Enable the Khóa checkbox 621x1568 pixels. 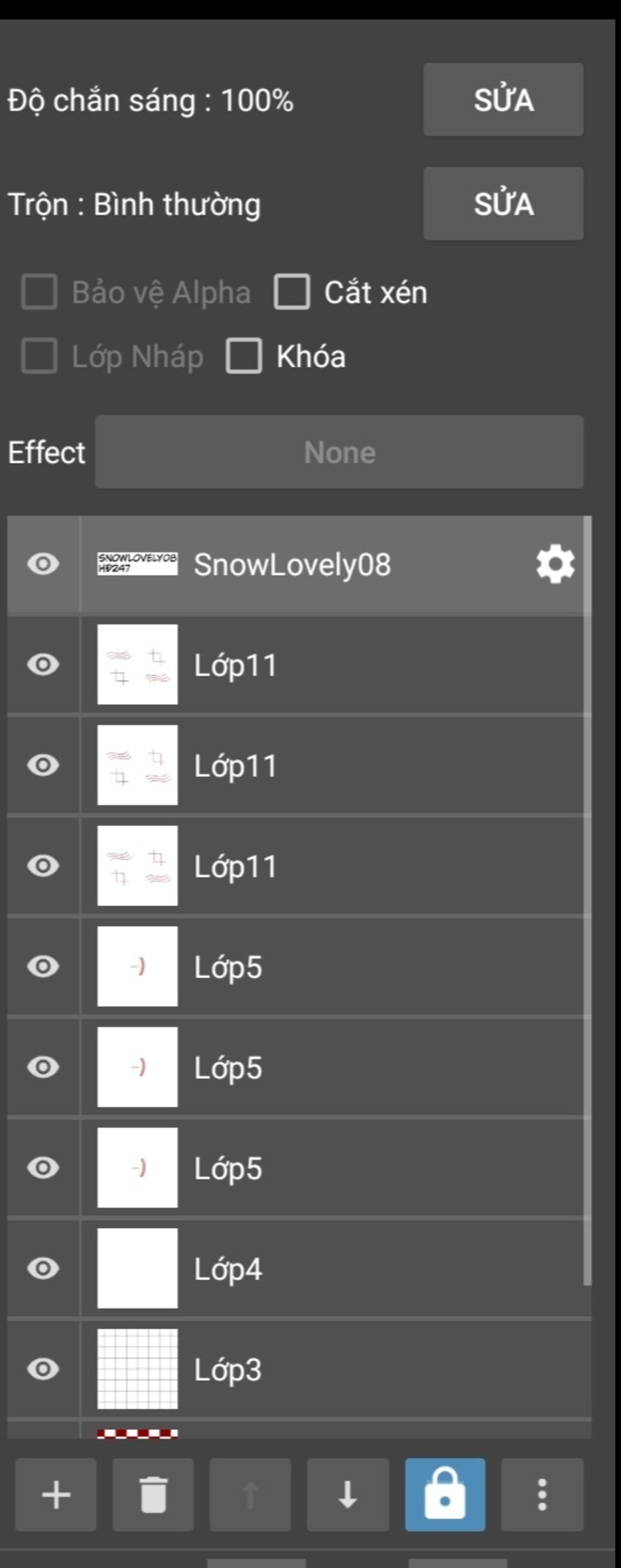(244, 355)
